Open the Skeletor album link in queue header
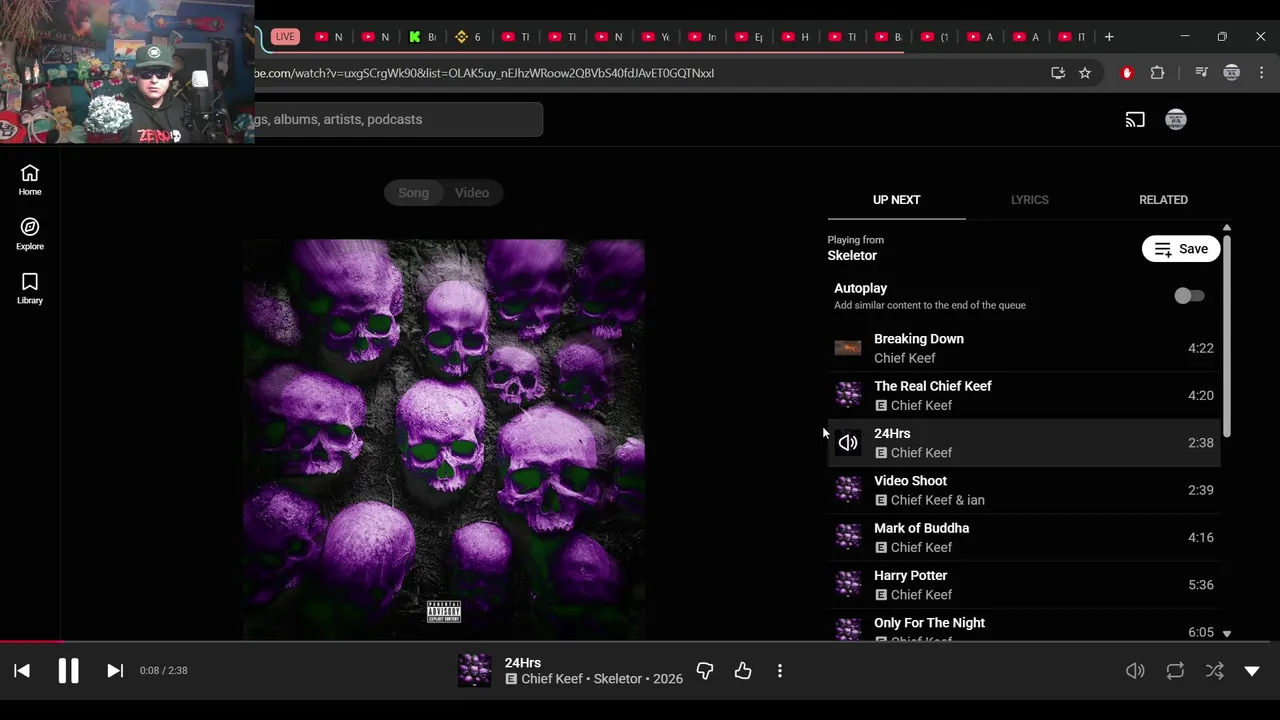 (x=852, y=256)
